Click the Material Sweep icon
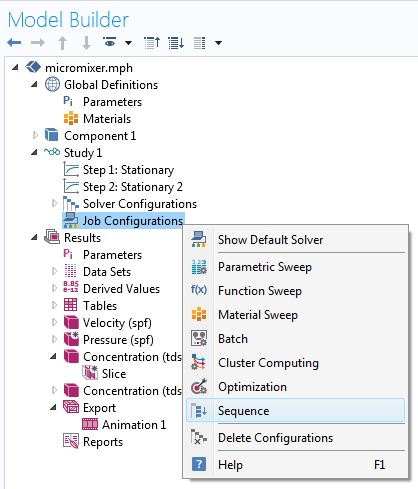The height and width of the screenshot is (489, 418). coord(199,314)
